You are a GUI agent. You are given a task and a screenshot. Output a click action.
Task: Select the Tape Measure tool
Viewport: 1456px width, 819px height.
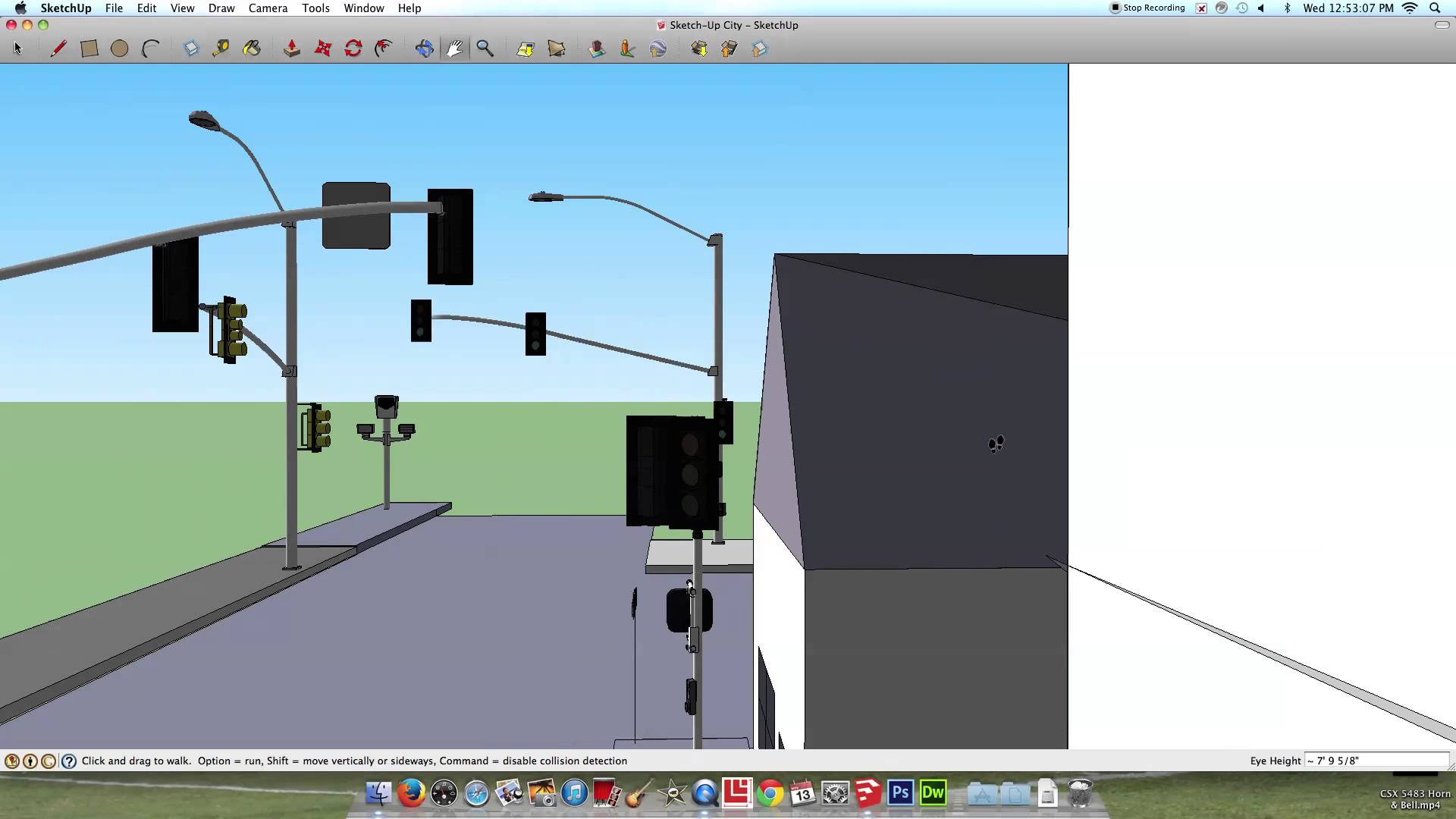coord(221,48)
